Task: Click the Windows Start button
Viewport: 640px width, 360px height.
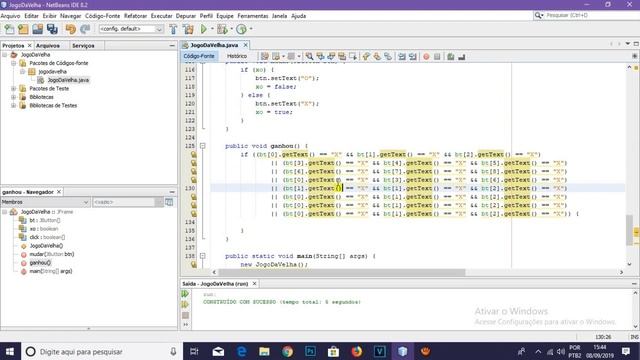Action: (10, 351)
